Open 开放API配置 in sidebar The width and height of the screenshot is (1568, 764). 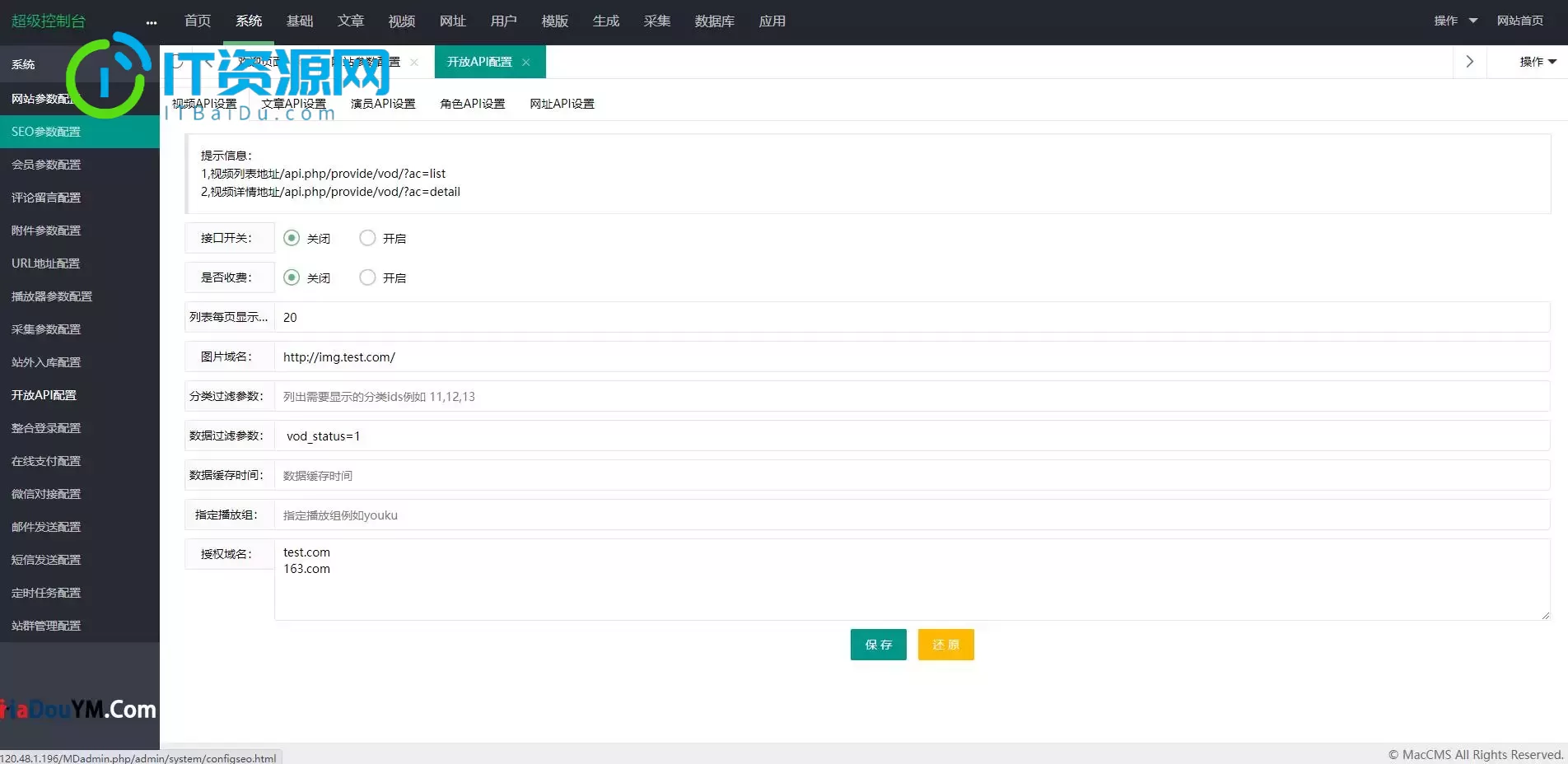(x=80, y=395)
